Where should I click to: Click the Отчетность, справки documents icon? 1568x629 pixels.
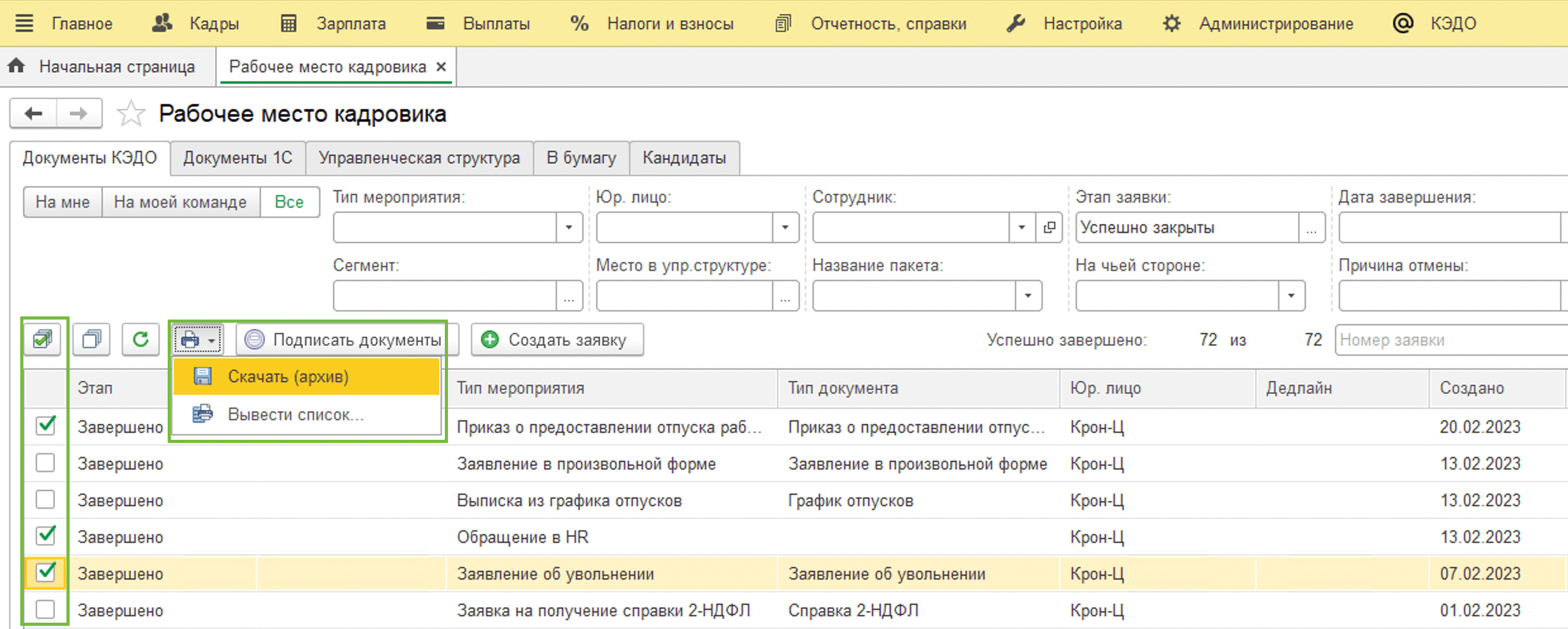(783, 24)
